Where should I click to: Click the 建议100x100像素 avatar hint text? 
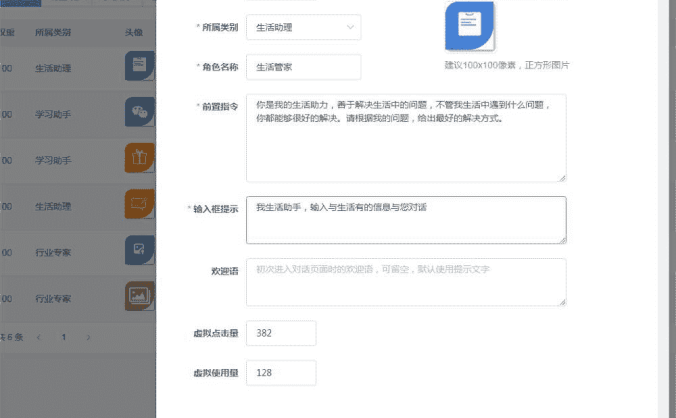point(507,66)
